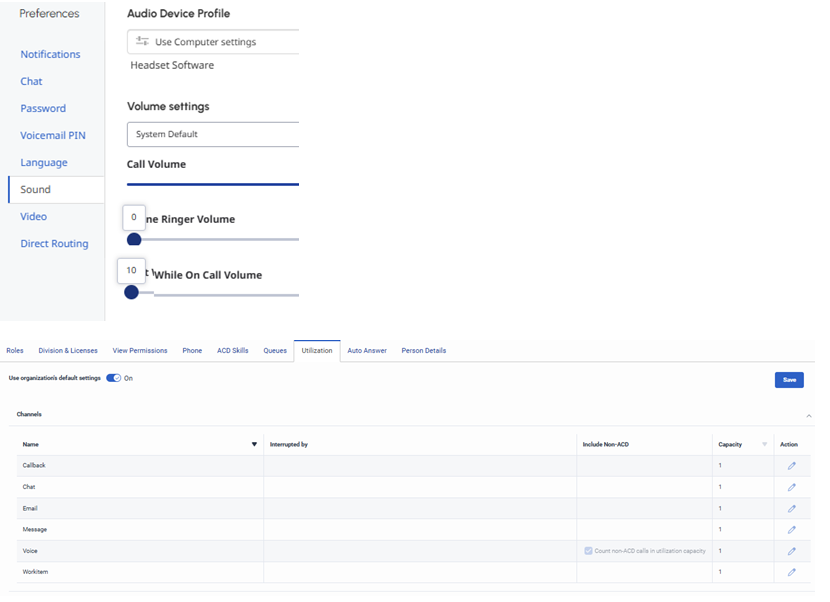Edit the Callback channel row
The image size is (830, 602).
[x=791, y=466]
